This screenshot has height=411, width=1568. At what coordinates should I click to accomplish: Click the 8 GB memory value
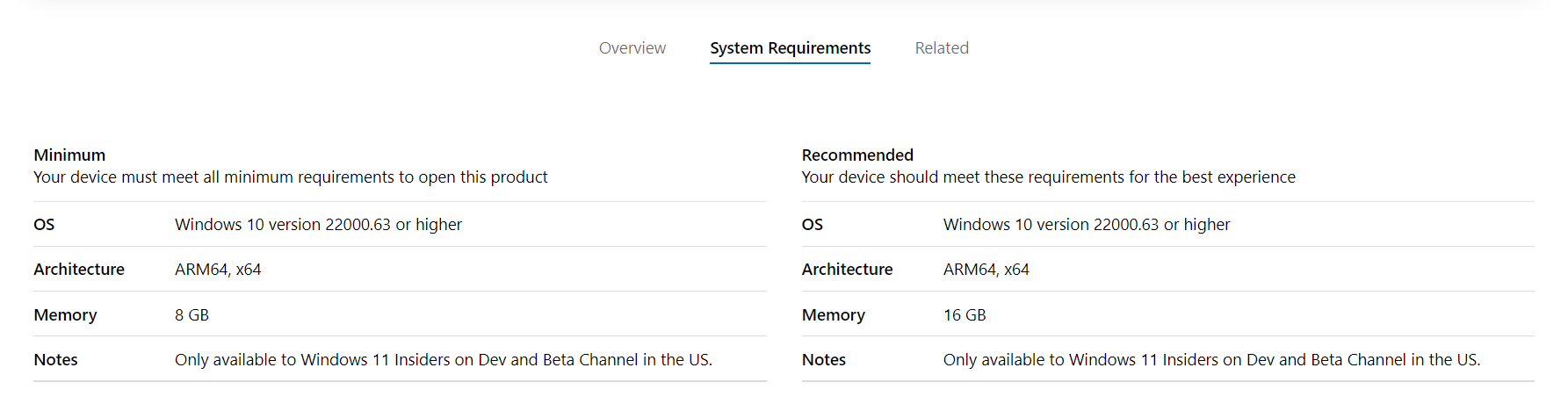pos(191,314)
